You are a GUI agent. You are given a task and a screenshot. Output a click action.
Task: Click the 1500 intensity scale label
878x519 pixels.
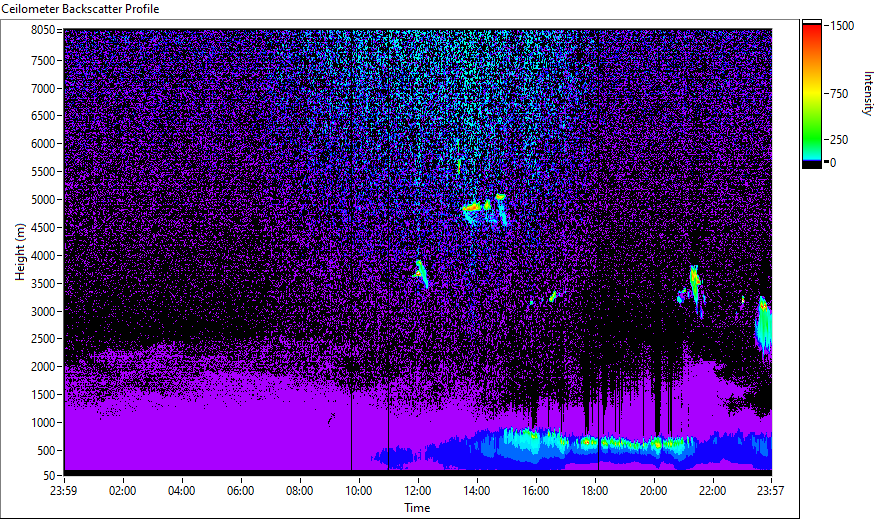[842, 26]
